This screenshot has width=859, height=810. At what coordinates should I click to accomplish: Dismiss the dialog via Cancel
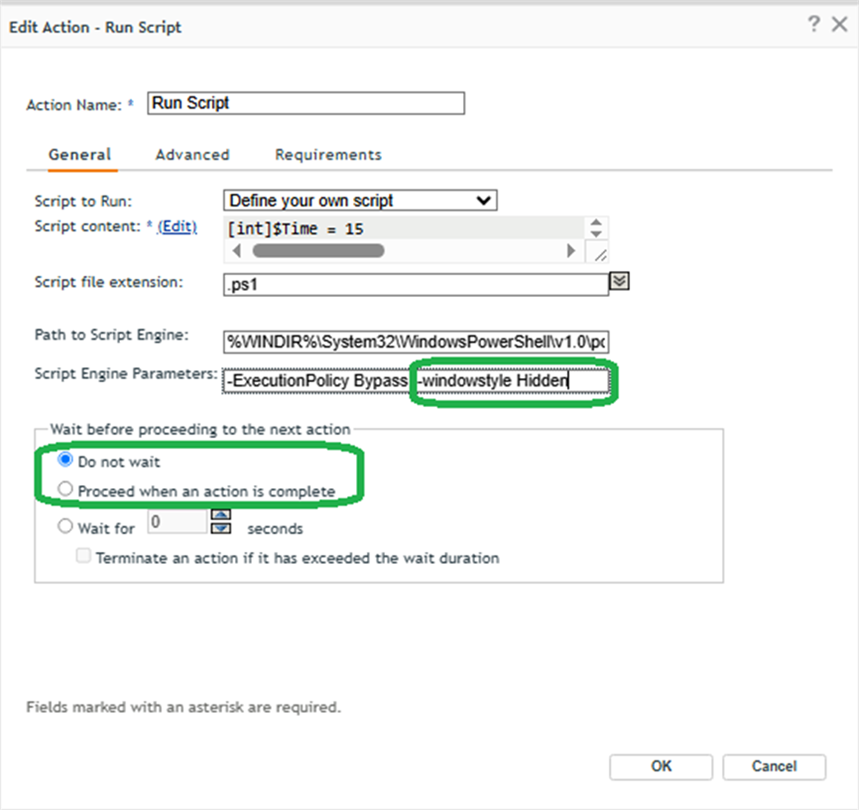point(774,767)
